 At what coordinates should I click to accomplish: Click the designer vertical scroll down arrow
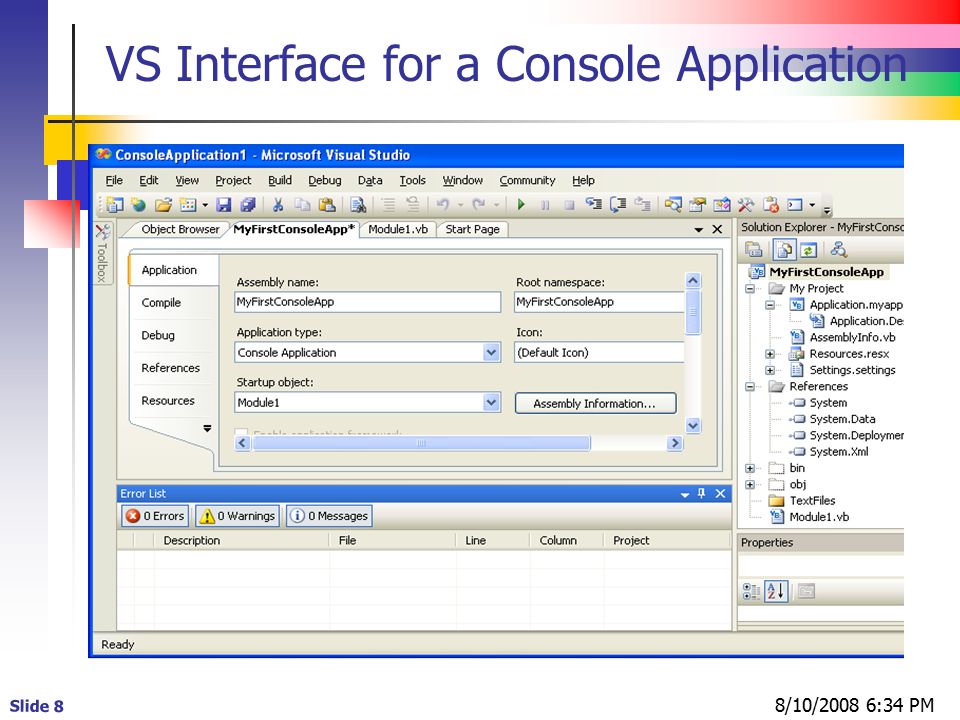point(693,425)
